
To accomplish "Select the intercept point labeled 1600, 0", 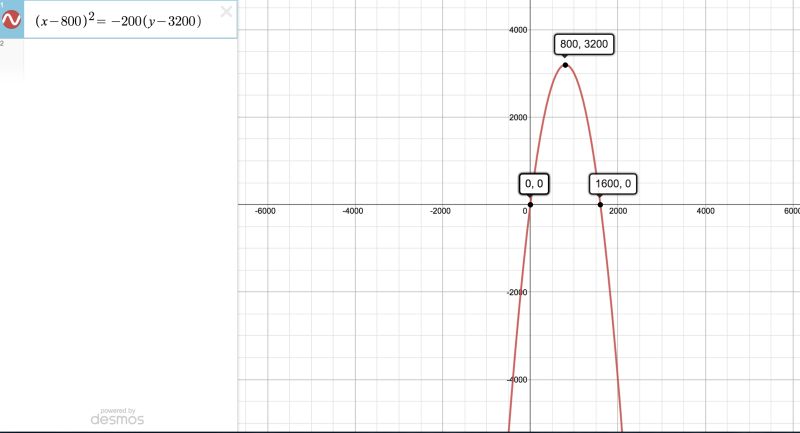I will tap(601, 205).
